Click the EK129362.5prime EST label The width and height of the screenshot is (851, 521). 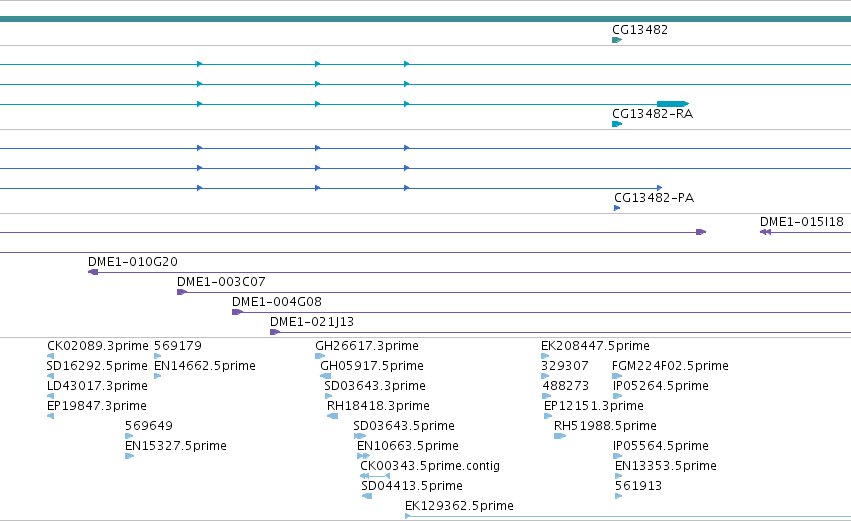tap(459, 506)
